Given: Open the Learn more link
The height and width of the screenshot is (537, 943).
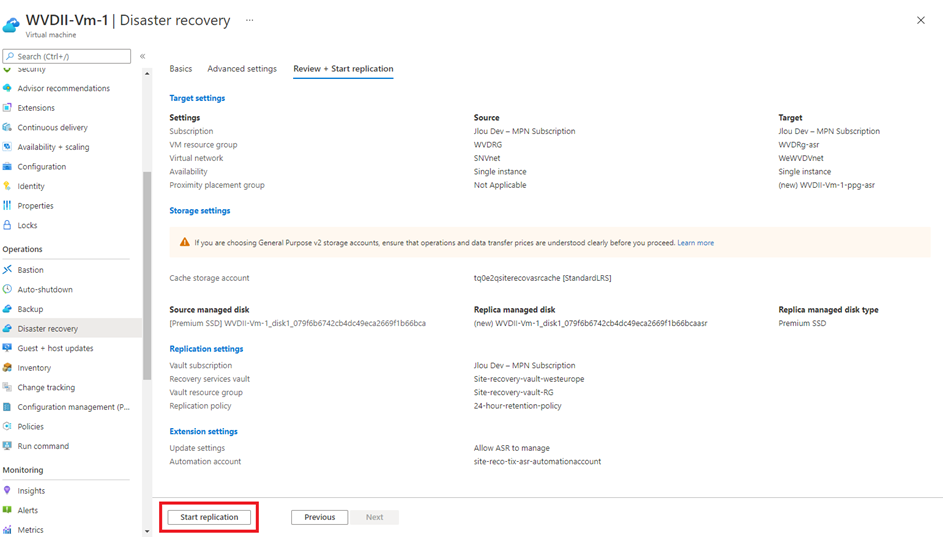Looking at the screenshot, I should (x=696, y=243).
